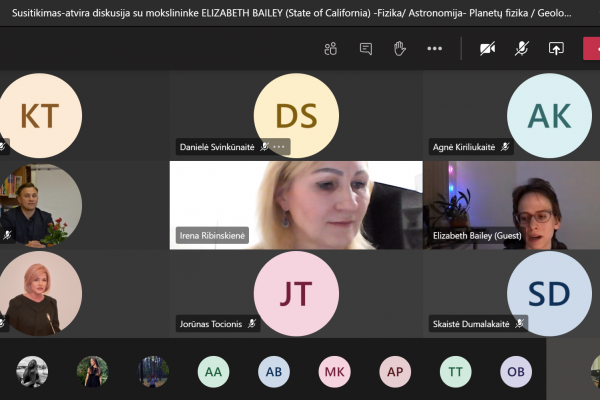Select Irena Ribinskienė video tile
Viewport: 600px width, 400px height.
[x=296, y=205]
